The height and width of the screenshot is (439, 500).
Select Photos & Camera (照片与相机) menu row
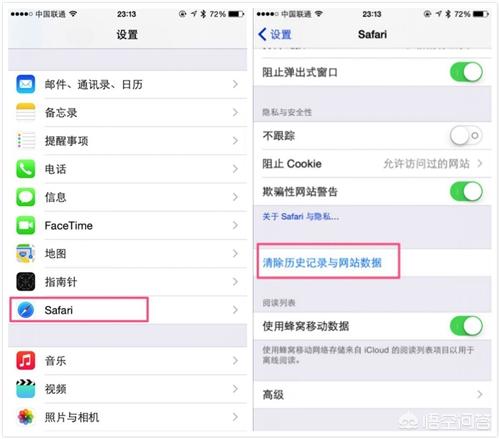pyautogui.click(x=128, y=417)
